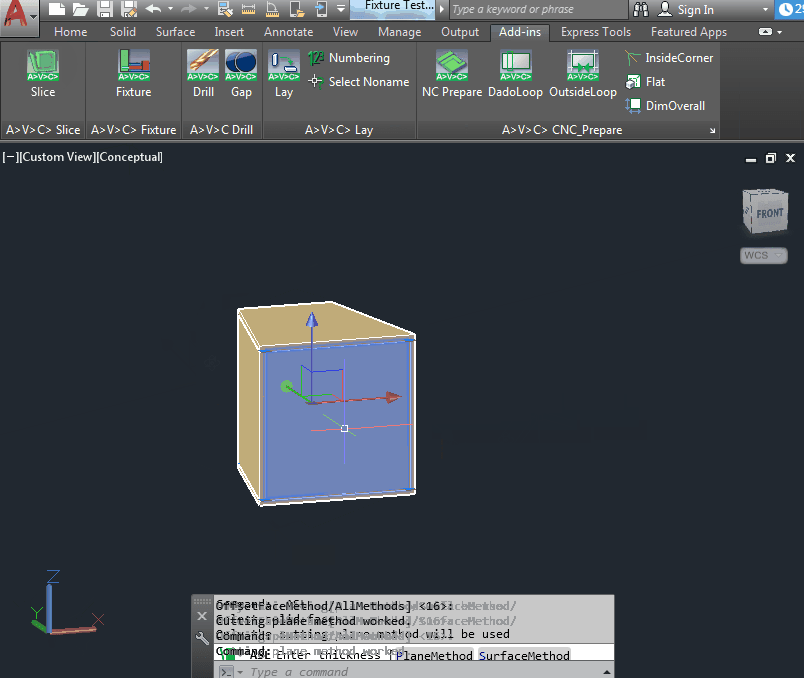Switch to the Solid ribbon tab
This screenshot has height=678, width=804.
click(123, 32)
